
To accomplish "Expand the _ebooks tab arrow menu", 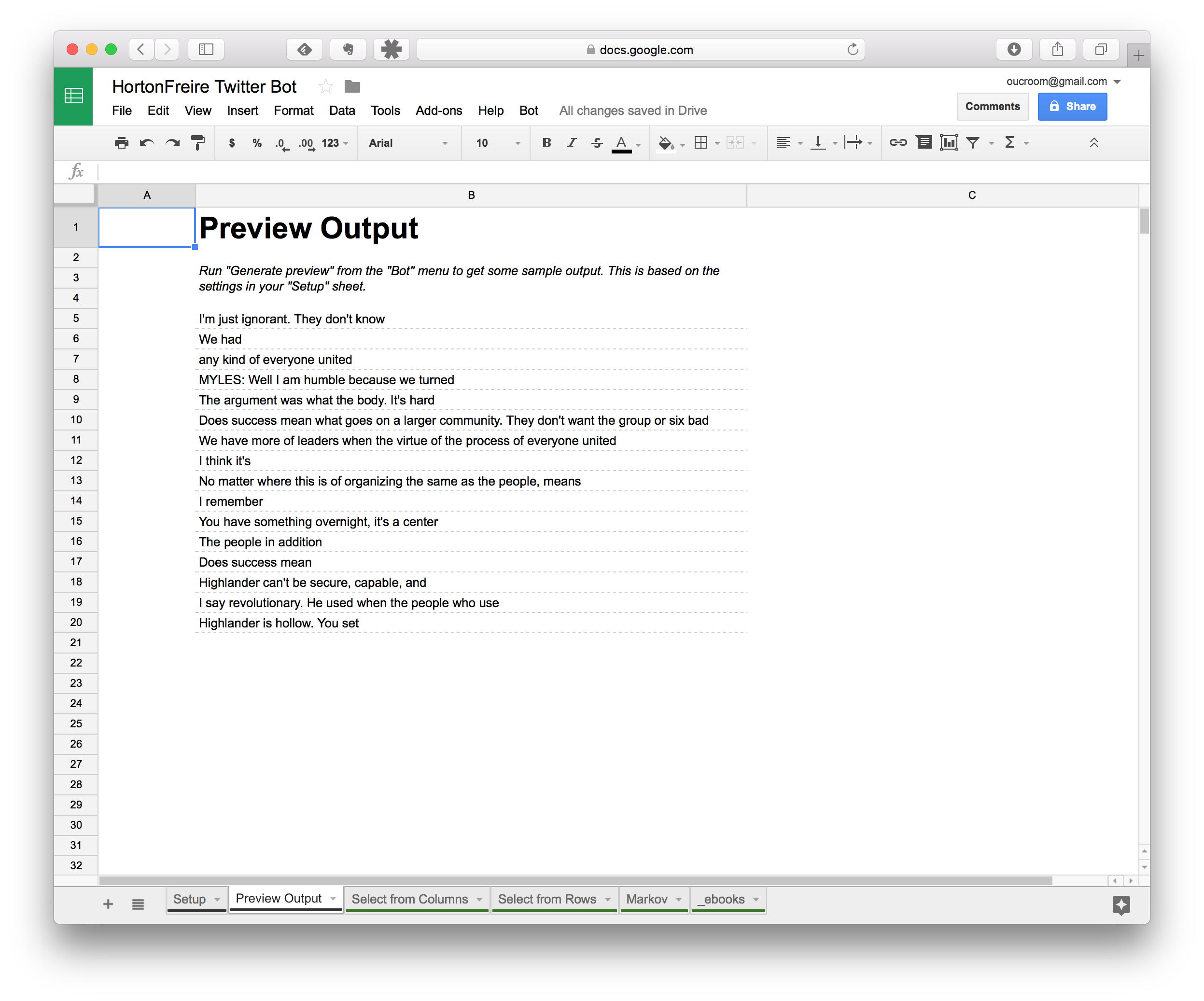I will (756, 900).
